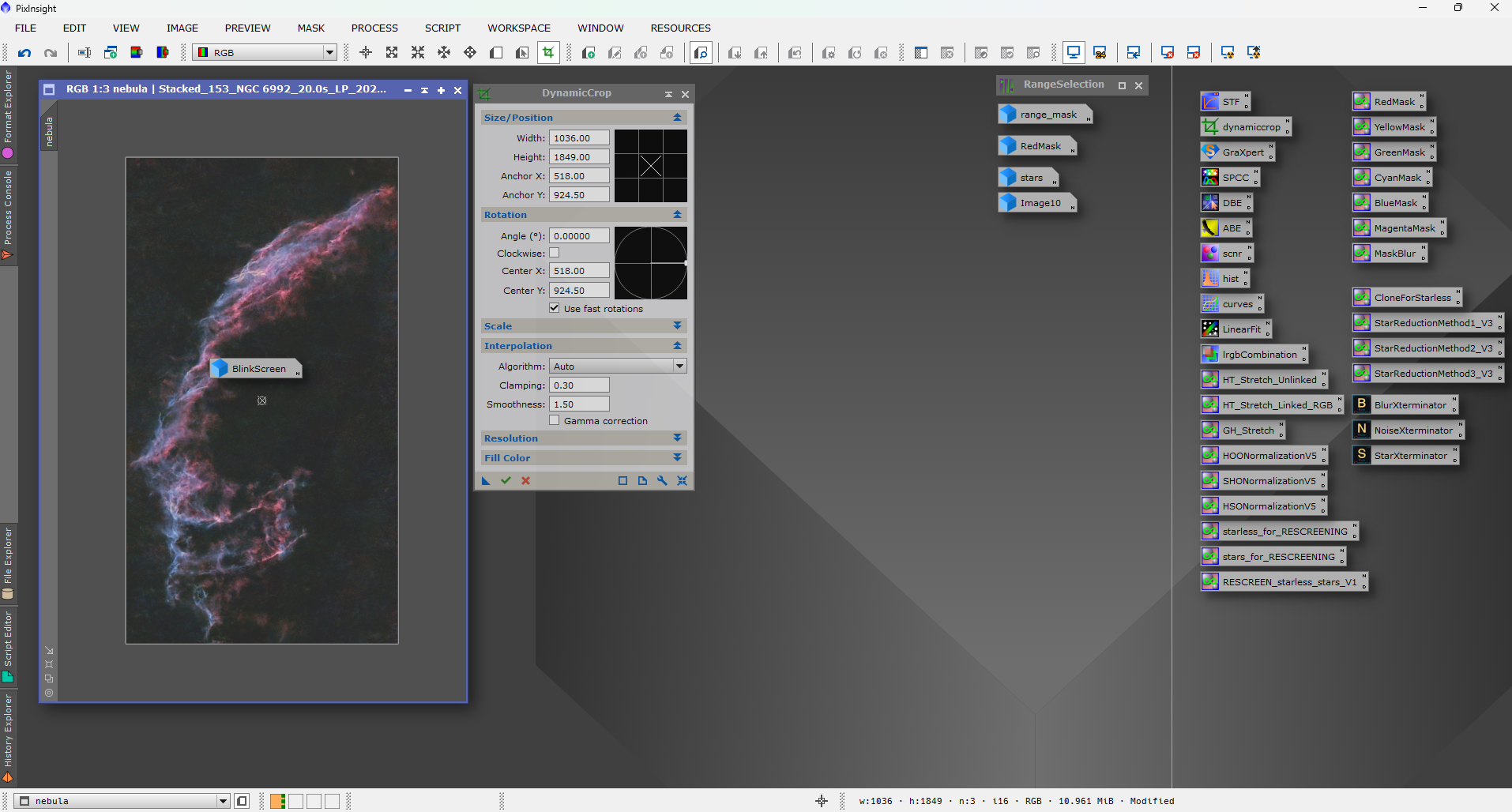
Task: Enable Gamma correction checkbox
Action: coord(555,420)
